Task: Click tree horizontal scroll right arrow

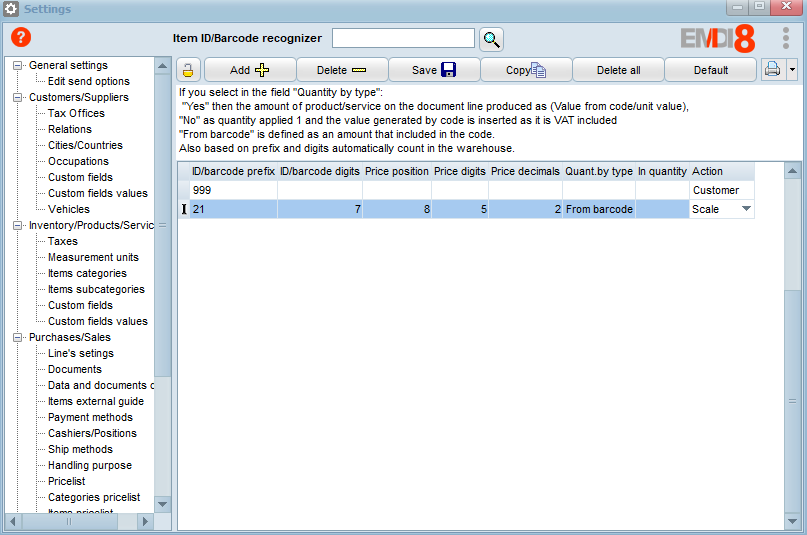Action: pos(145,522)
